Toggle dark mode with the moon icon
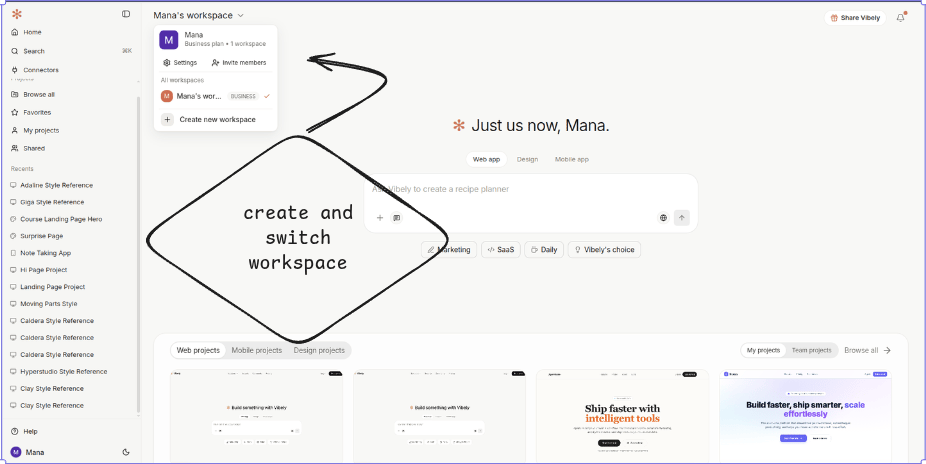Viewport: 926px width, 464px height. click(126, 452)
